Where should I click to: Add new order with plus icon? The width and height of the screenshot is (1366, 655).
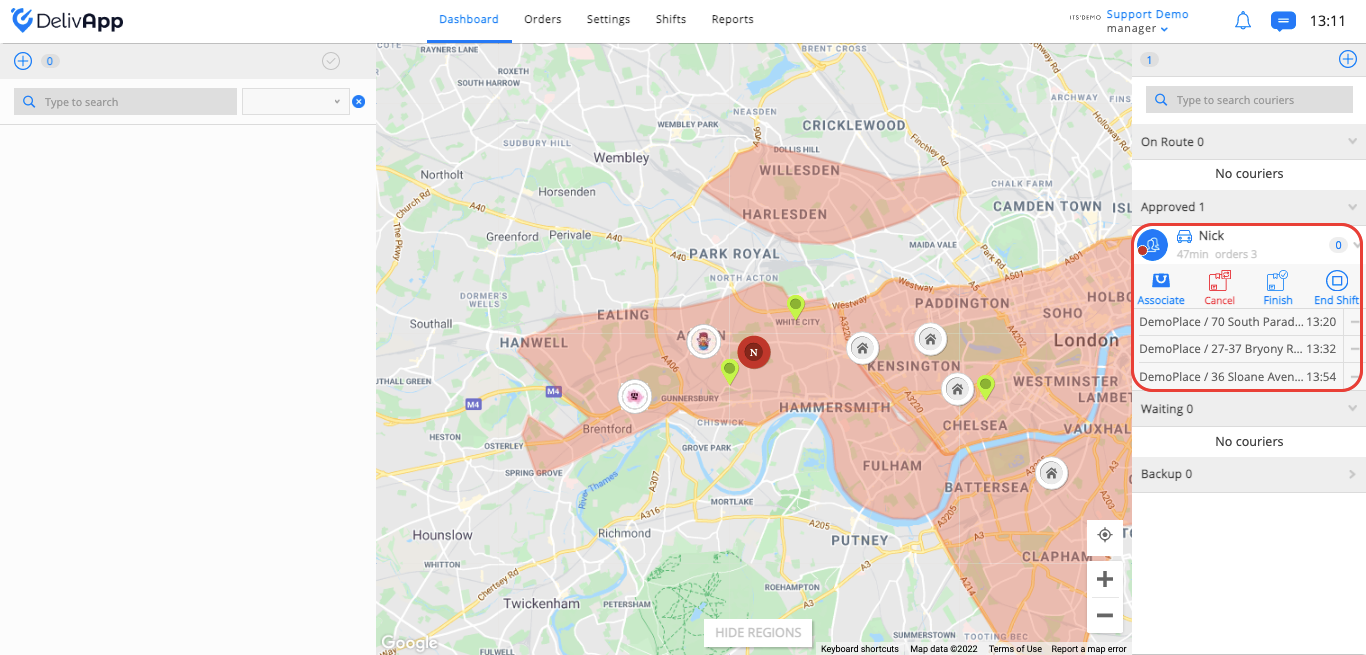point(23,61)
